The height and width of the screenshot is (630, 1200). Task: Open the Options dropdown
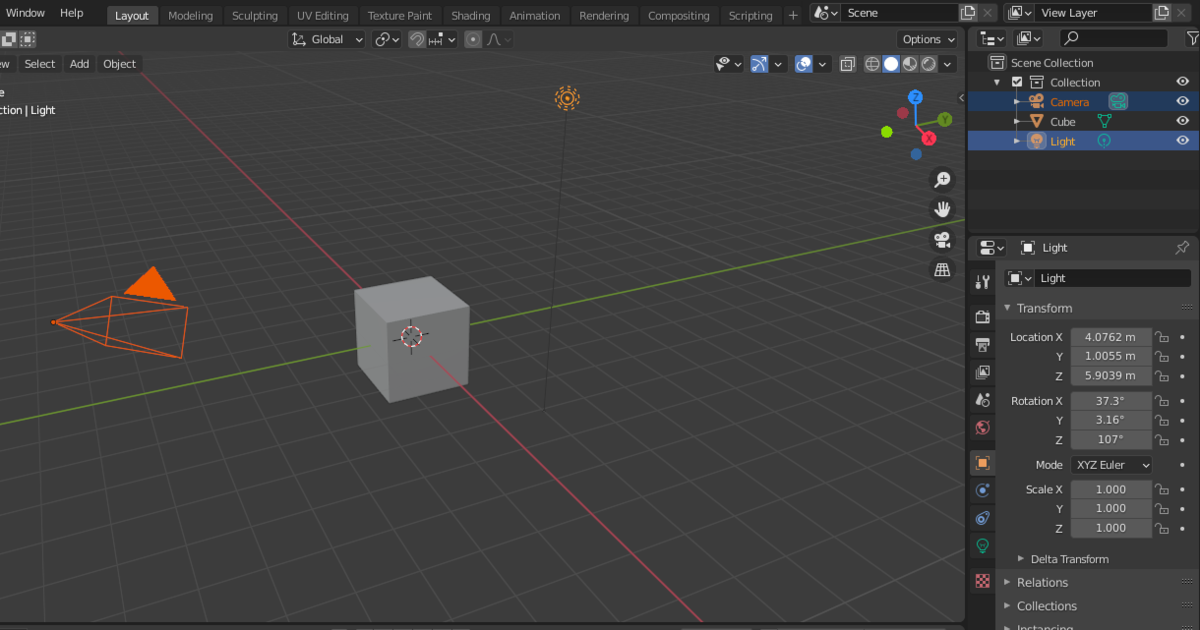click(928, 39)
